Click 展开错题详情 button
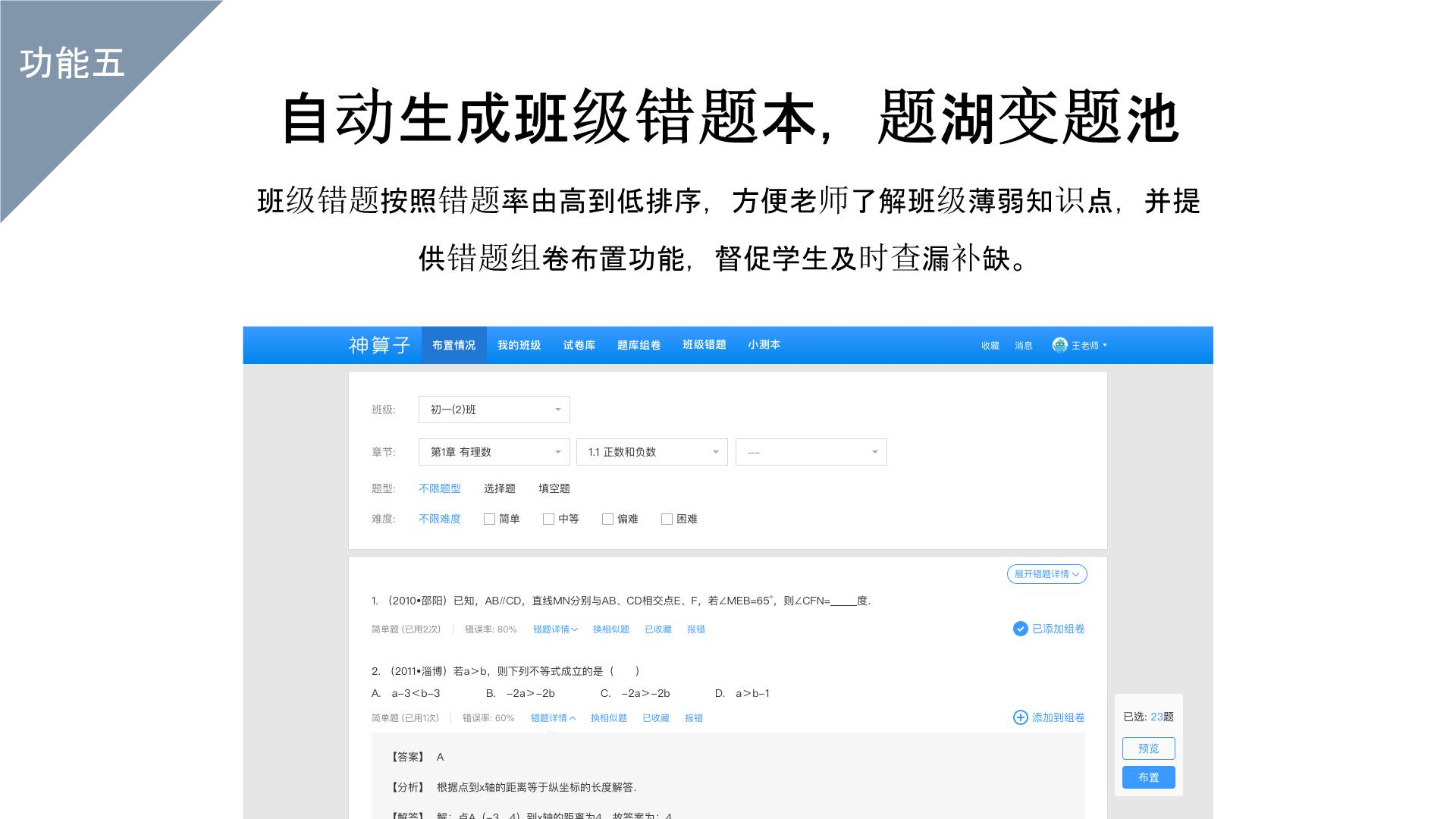 tap(1046, 574)
